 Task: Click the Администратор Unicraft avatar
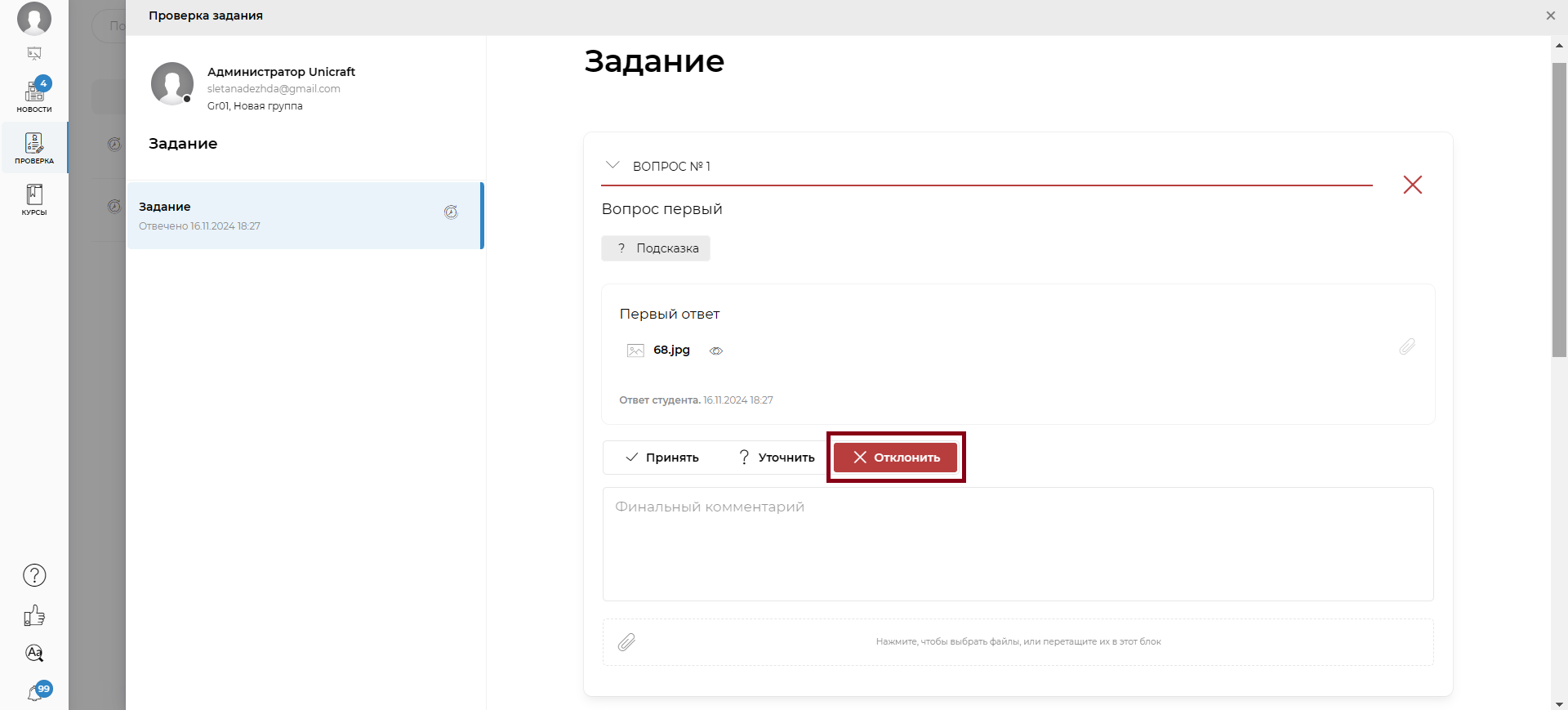[172, 83]
